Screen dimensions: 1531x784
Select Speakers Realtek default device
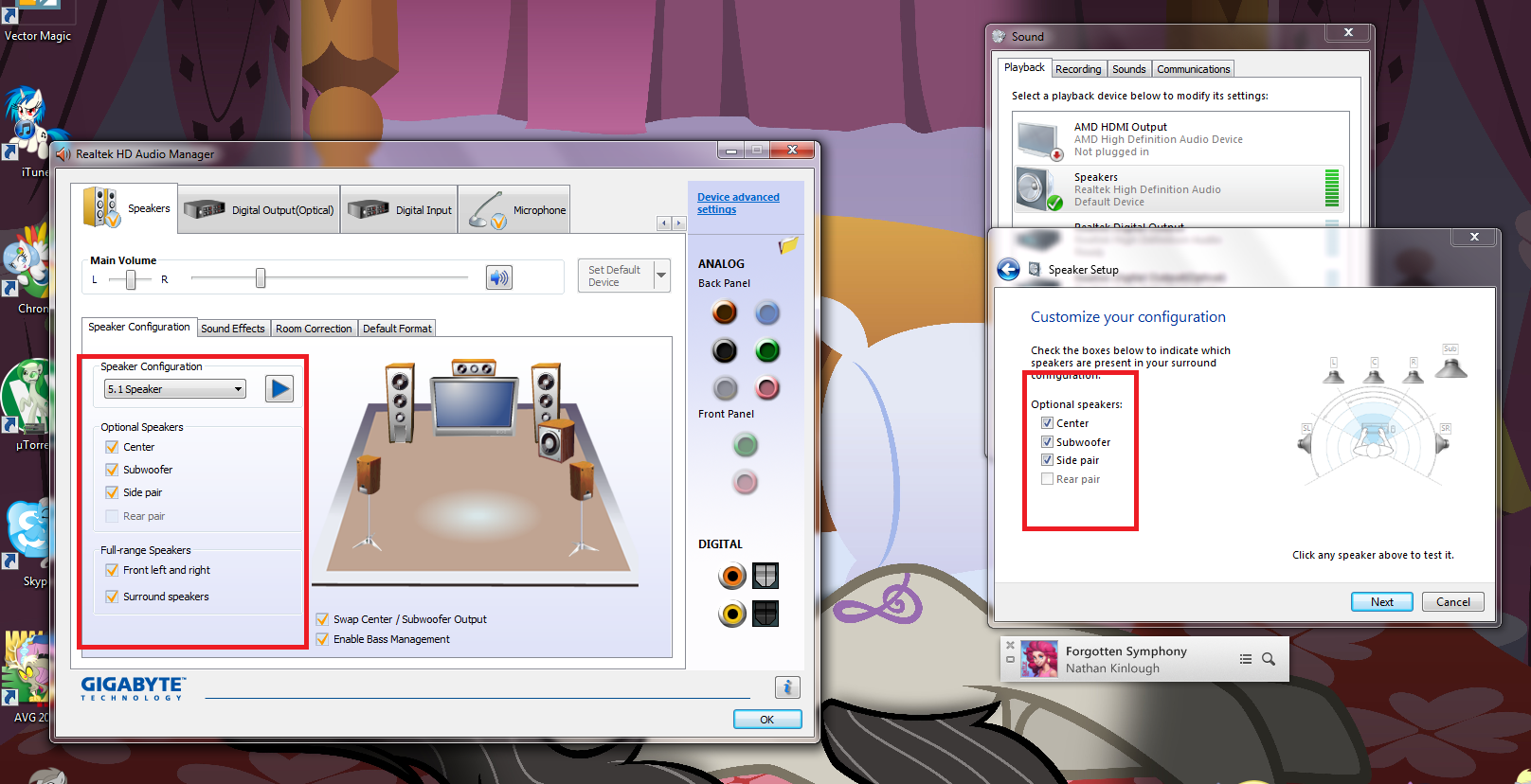click(x=1180, y=189)
